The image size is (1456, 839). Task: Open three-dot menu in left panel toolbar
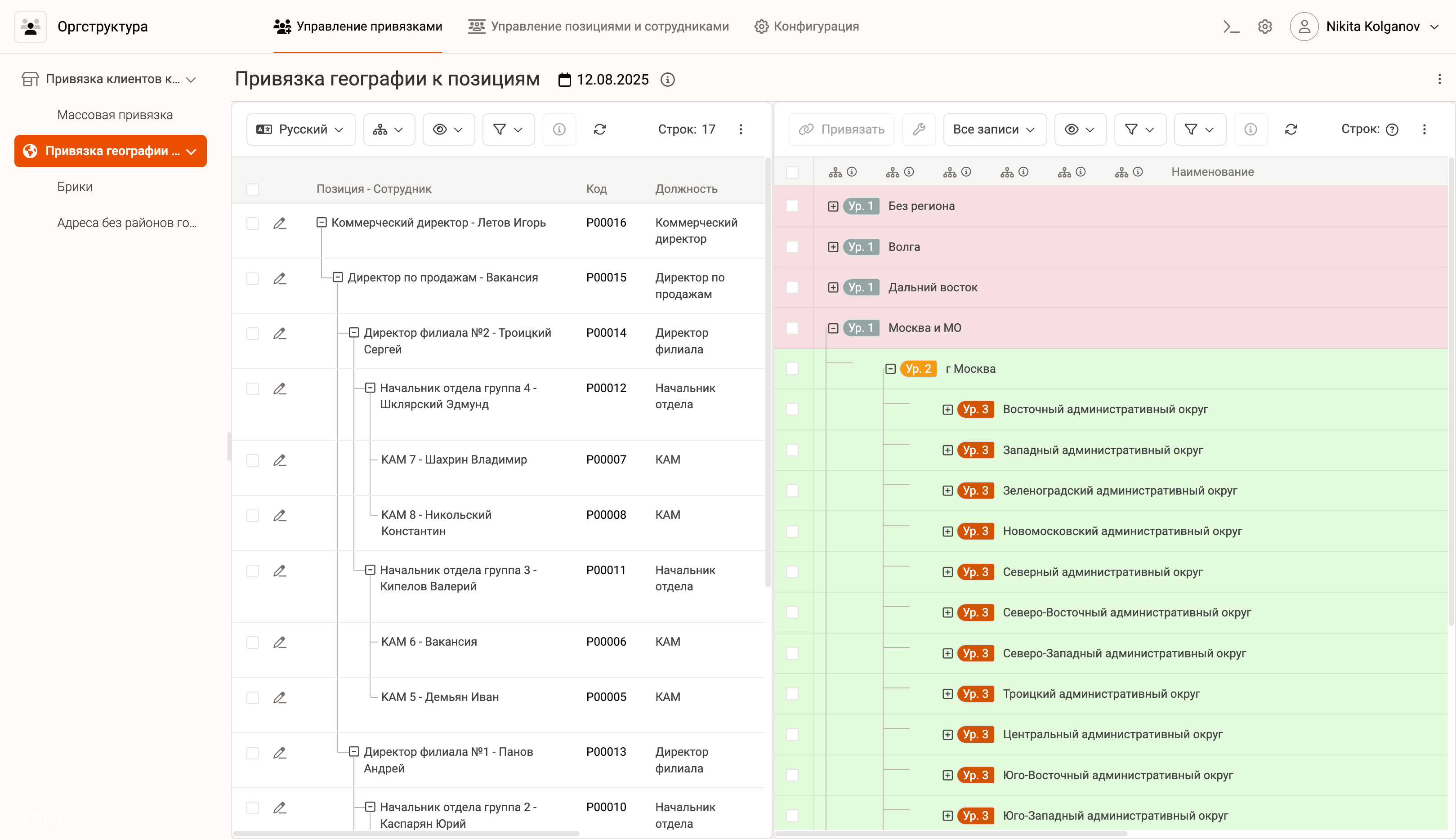741,129
